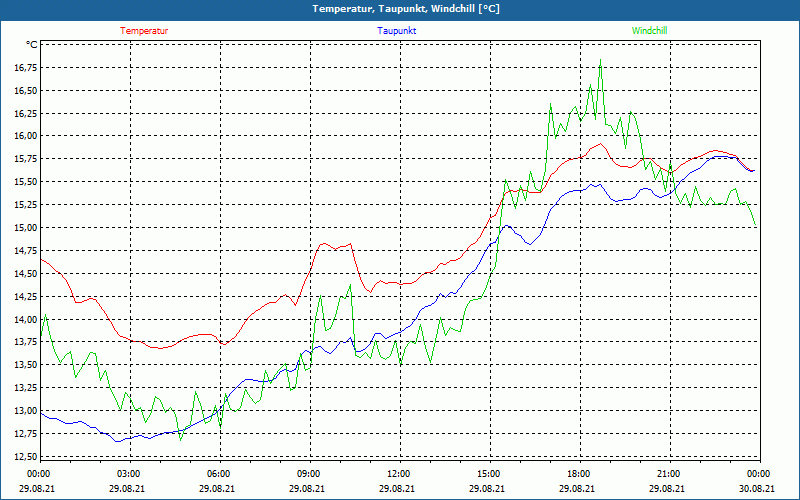This screenshot has height=500, width=800.
Task: Click the '16,75' y-axis value
Action: pyautogui.click(x=27, y=68)
